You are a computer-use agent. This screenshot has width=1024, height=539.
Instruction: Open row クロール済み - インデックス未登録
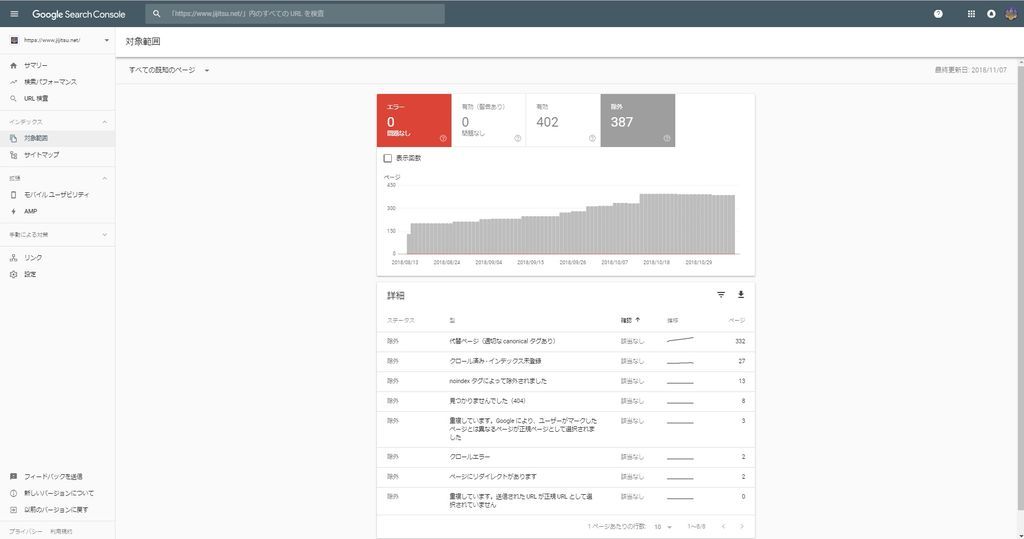pyautogui.click(x=566, y=361)
